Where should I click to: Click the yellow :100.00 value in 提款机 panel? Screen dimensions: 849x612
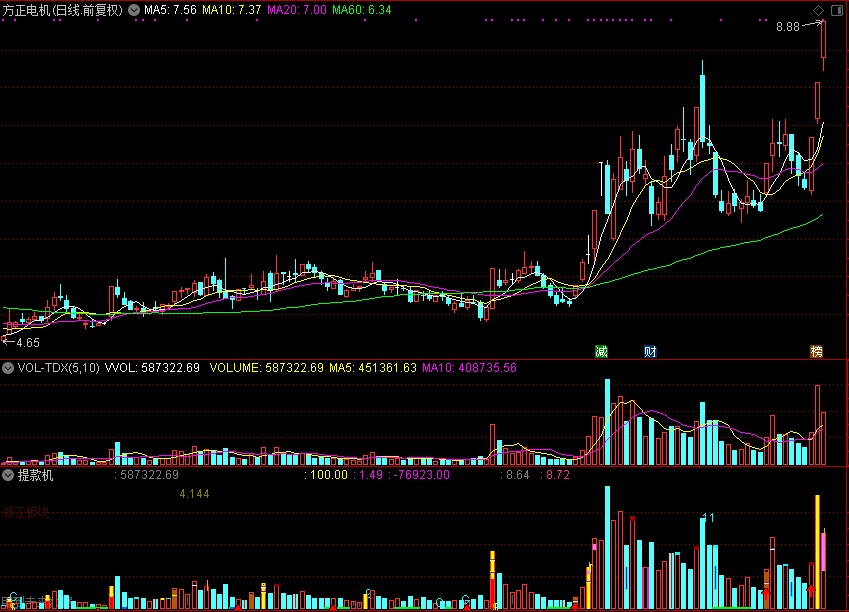tap(326, 475)
